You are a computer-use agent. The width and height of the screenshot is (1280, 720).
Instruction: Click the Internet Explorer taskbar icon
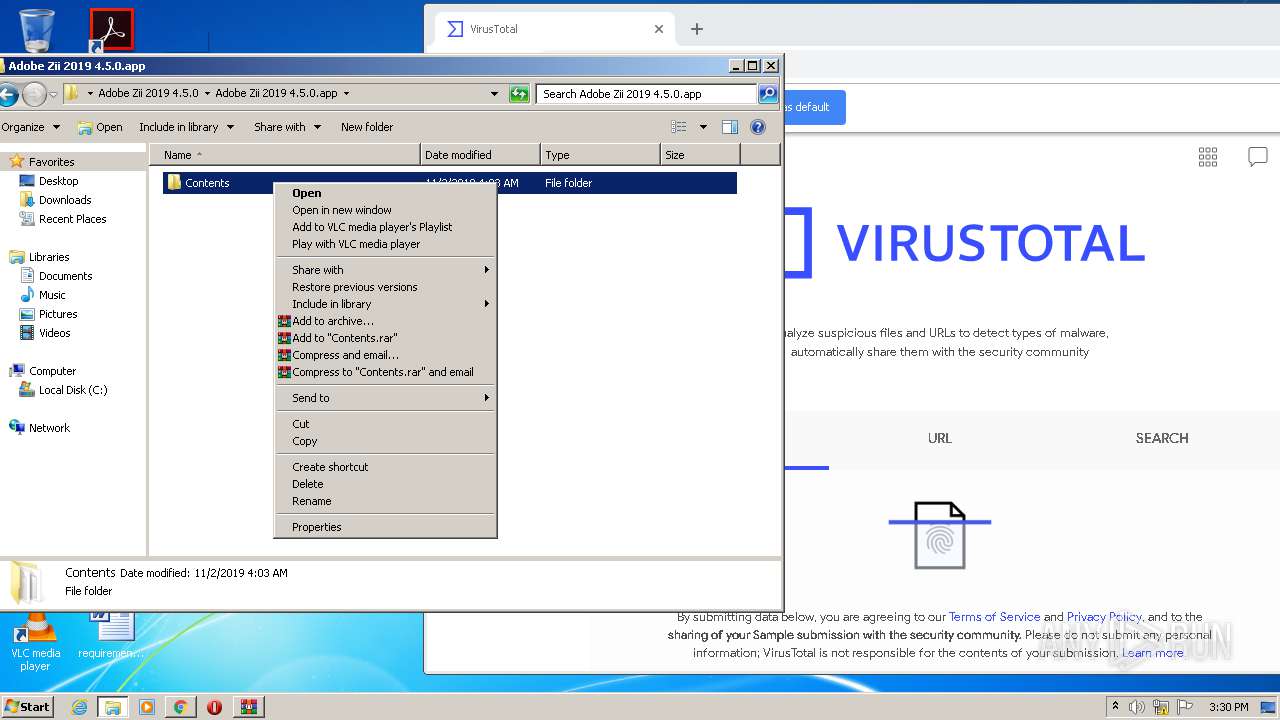[x=79, y=707]
